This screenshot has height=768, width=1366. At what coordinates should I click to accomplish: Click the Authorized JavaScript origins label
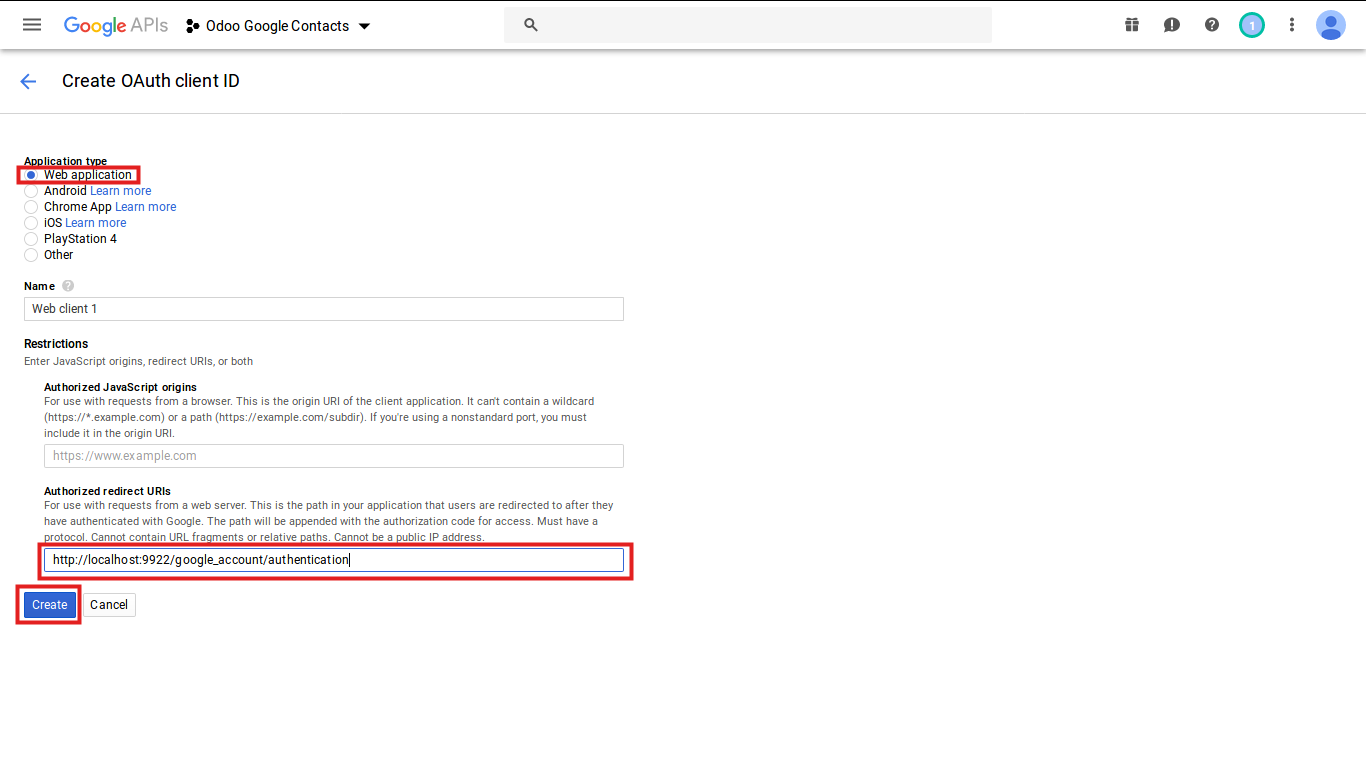pyautogui.click(x=120, y=387)
